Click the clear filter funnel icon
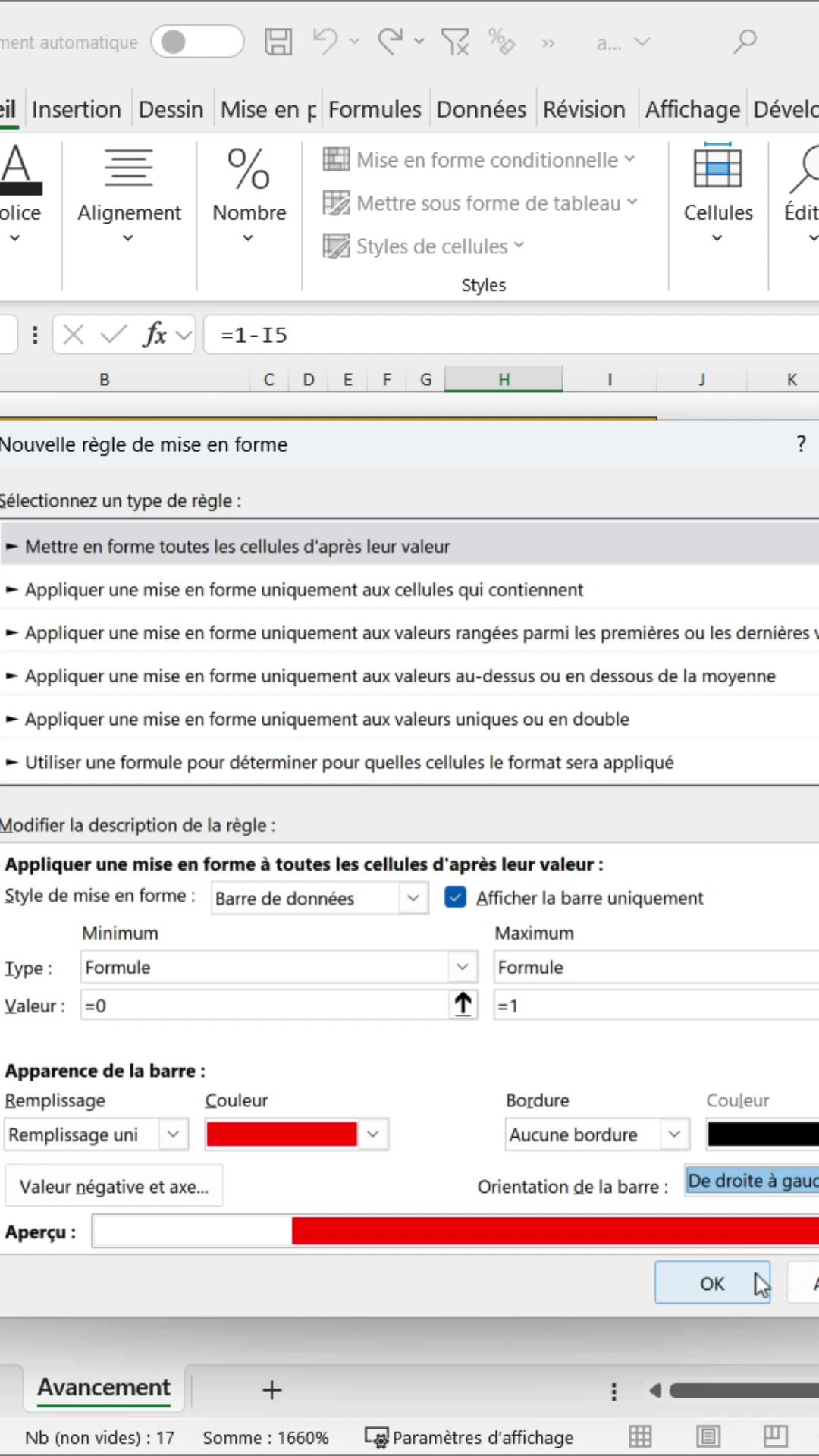This screenshot has width=819, height=1456. pyautogui.click(x=455, y=42)
